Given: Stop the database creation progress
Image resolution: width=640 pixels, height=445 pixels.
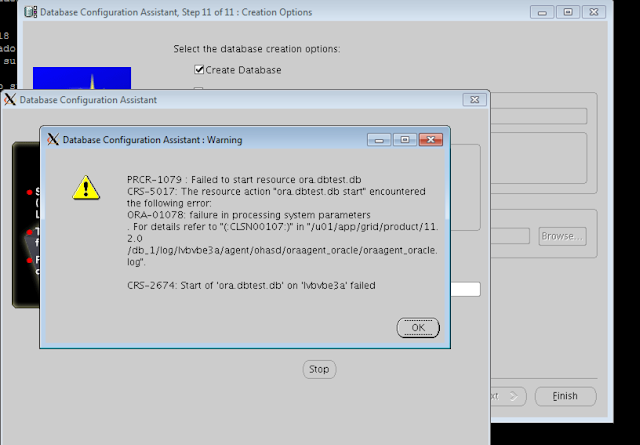Looking at the screenshot, I should tap(319, 369).
